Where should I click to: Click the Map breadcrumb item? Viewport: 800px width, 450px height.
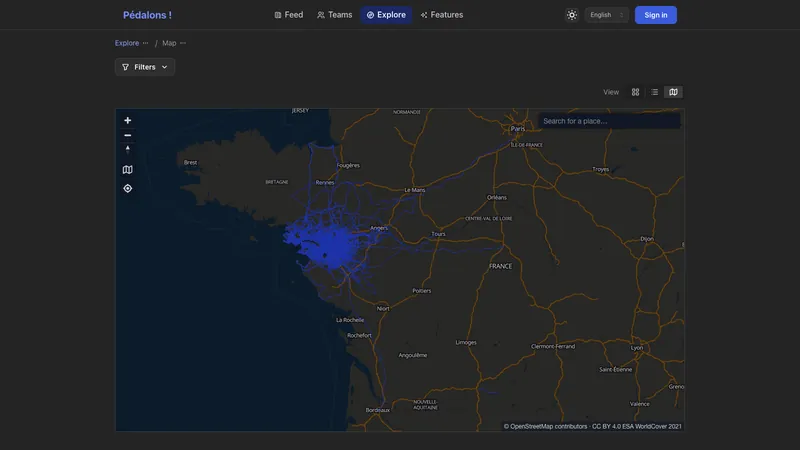pos(169,43)
